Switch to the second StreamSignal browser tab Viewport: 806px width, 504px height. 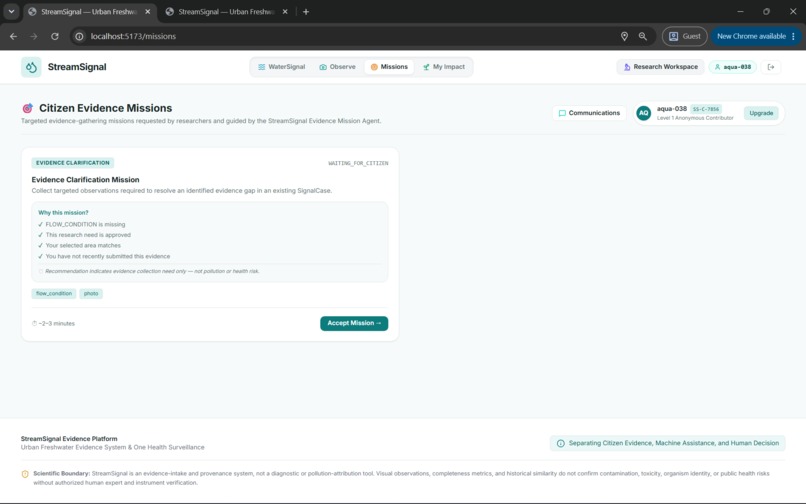tap(226, 11)
